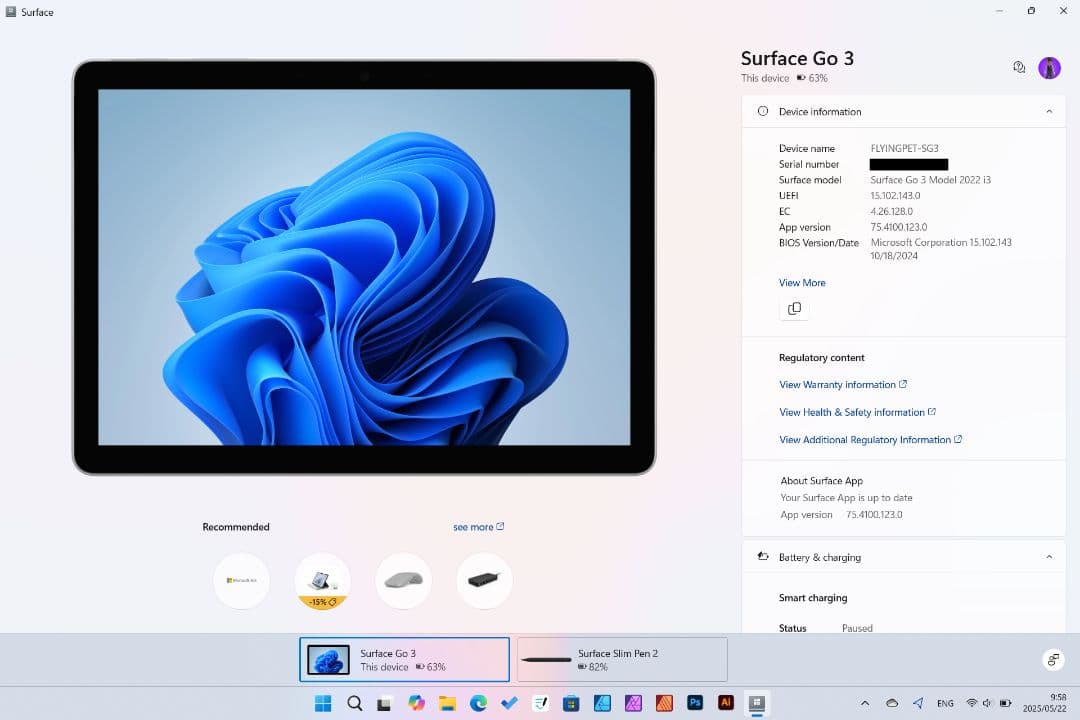Viewport: 1080px width, 720px height.
Task: Open Task View in the taskbar
Action: [x=384, y=703]
